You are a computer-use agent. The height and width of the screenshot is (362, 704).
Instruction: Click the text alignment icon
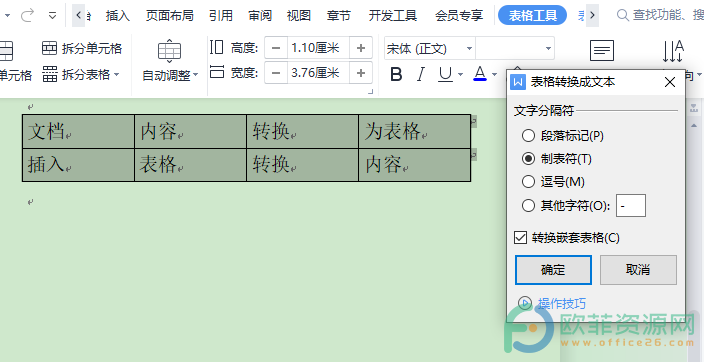pos(602,51)
